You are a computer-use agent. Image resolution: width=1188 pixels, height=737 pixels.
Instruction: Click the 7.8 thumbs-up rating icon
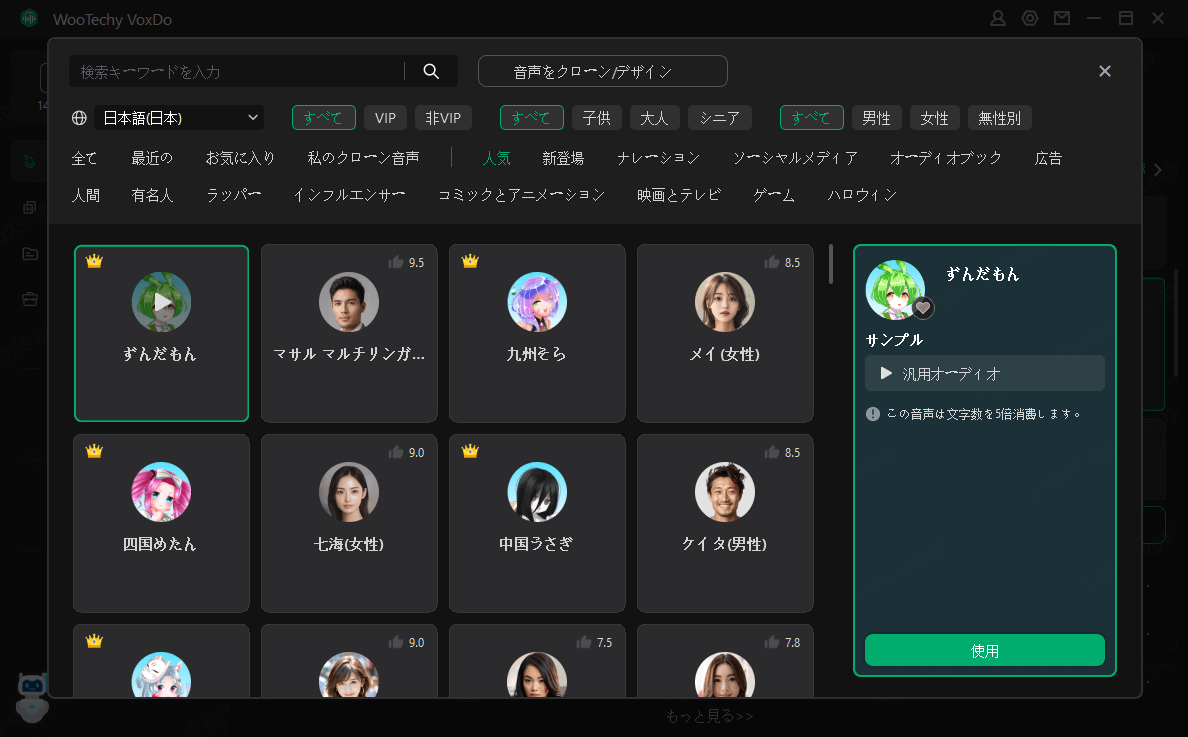point(771,642)
